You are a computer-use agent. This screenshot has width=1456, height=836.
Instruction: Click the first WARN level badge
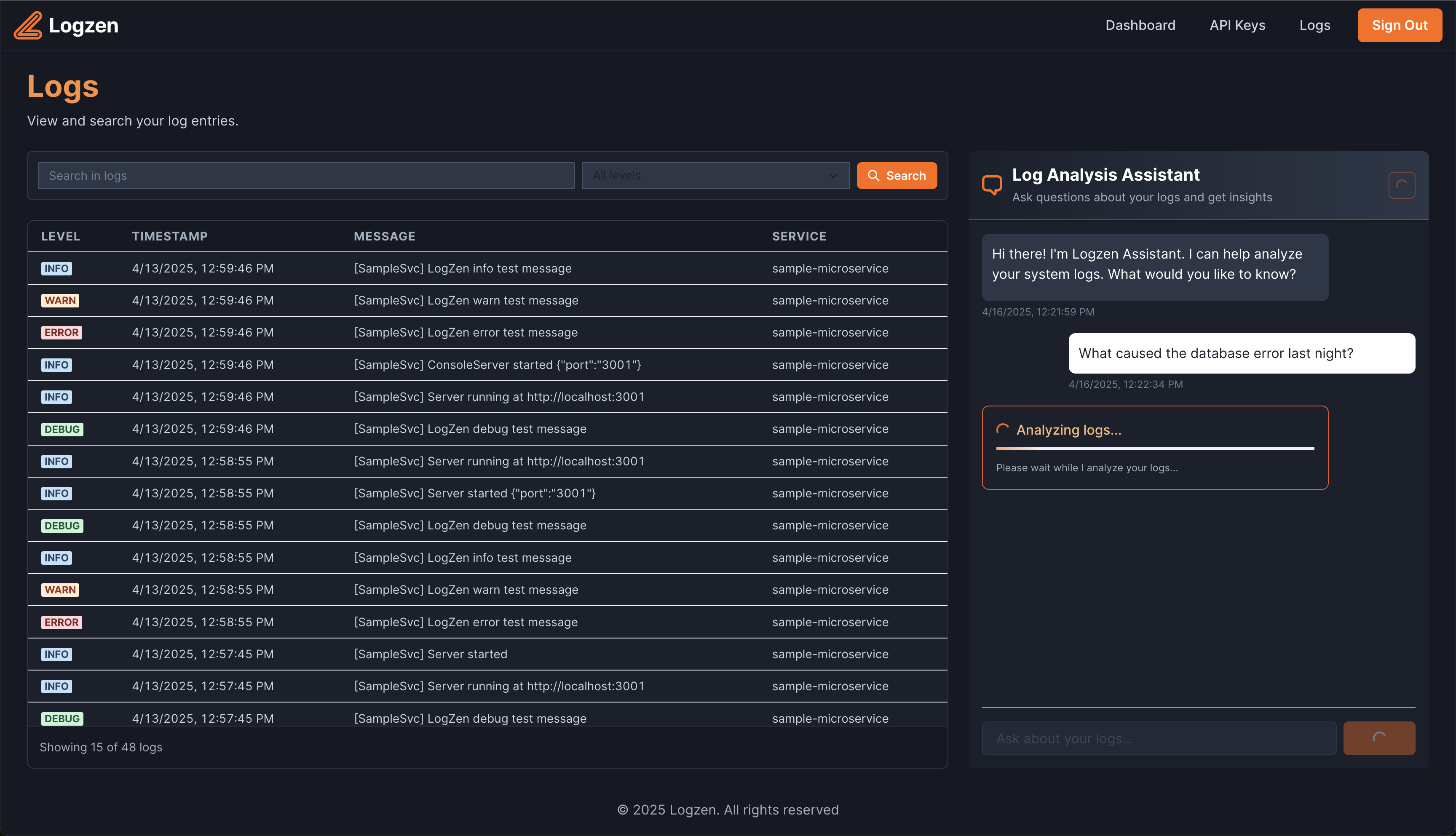[60, 300]
